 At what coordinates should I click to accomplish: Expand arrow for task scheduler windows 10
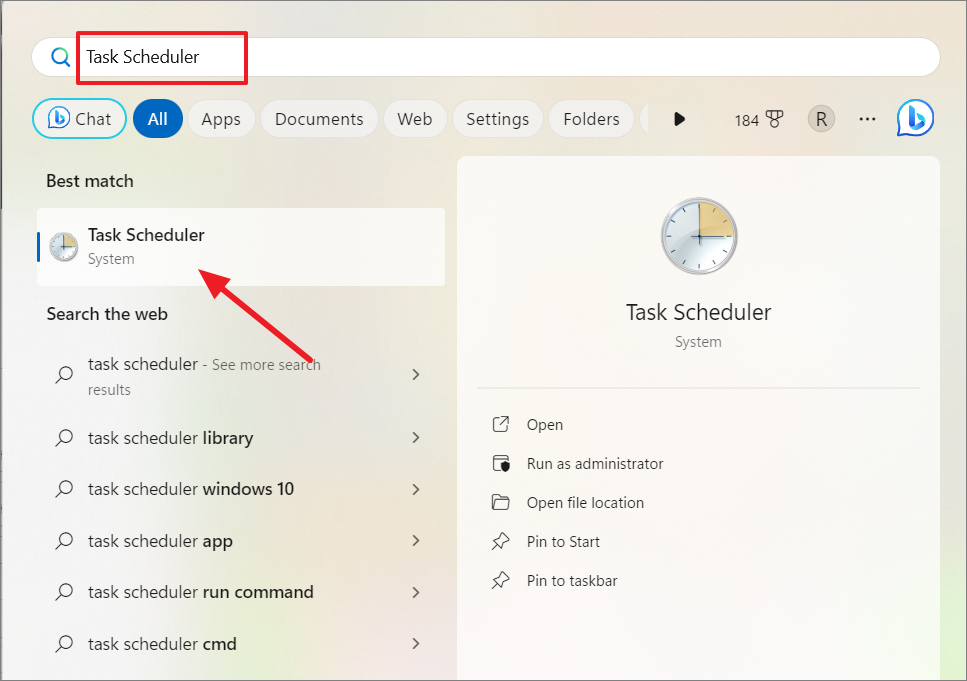click(416, 489)
